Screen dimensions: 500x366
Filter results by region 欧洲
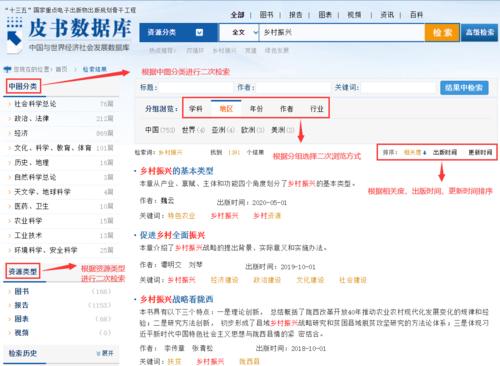[x=253, y=130]
